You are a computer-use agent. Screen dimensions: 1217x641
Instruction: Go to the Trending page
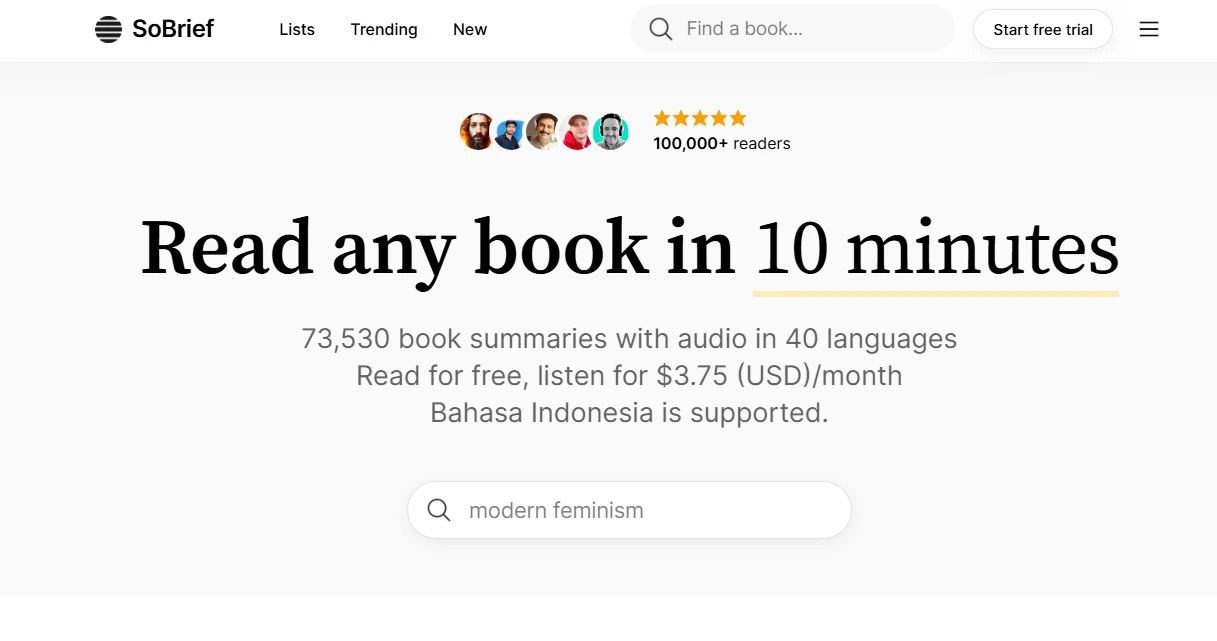384,30
